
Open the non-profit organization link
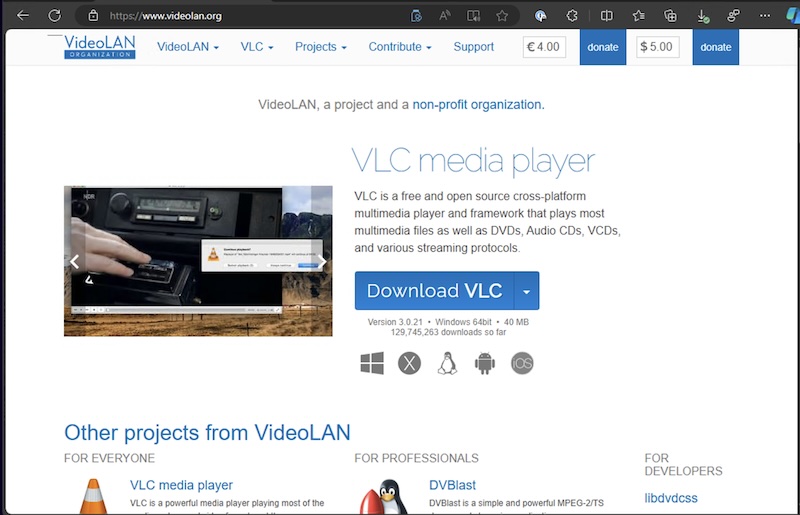pos(478,104)
